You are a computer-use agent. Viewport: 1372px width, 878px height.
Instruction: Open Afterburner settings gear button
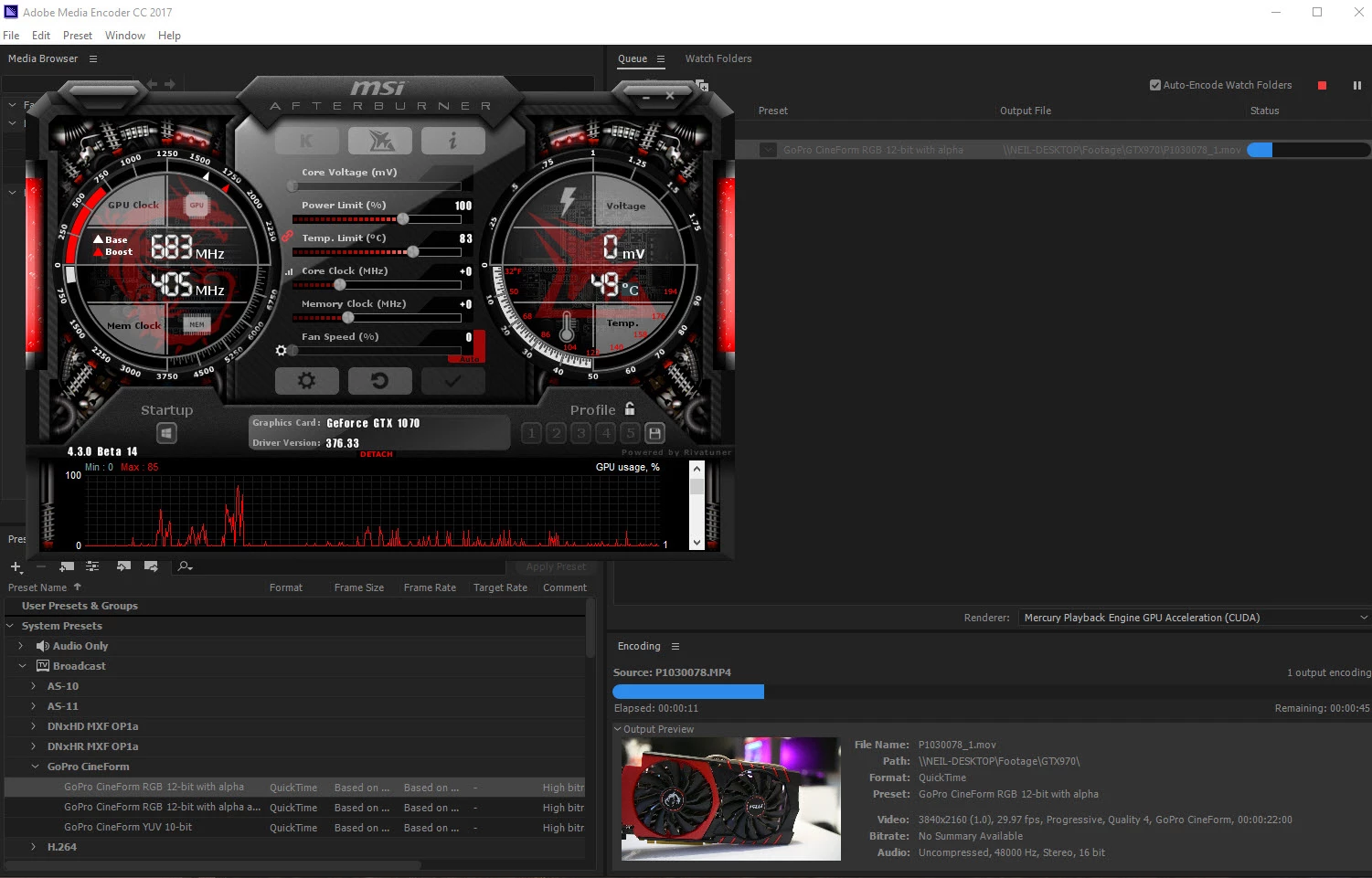pos(307,381)
